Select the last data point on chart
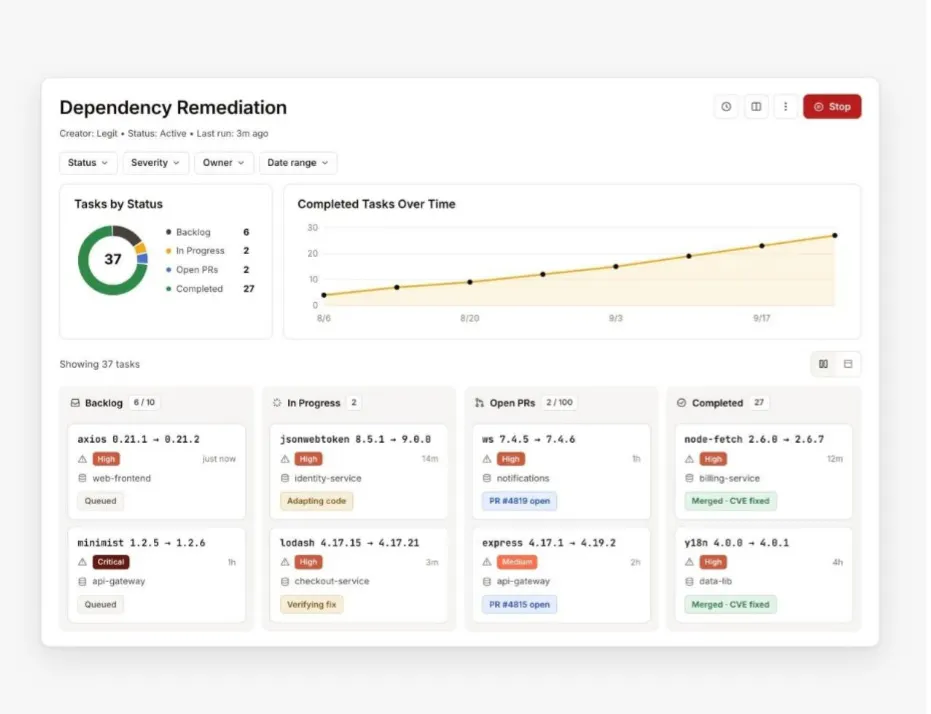This screenshot has height=714, width=931. tap(835, 236)
